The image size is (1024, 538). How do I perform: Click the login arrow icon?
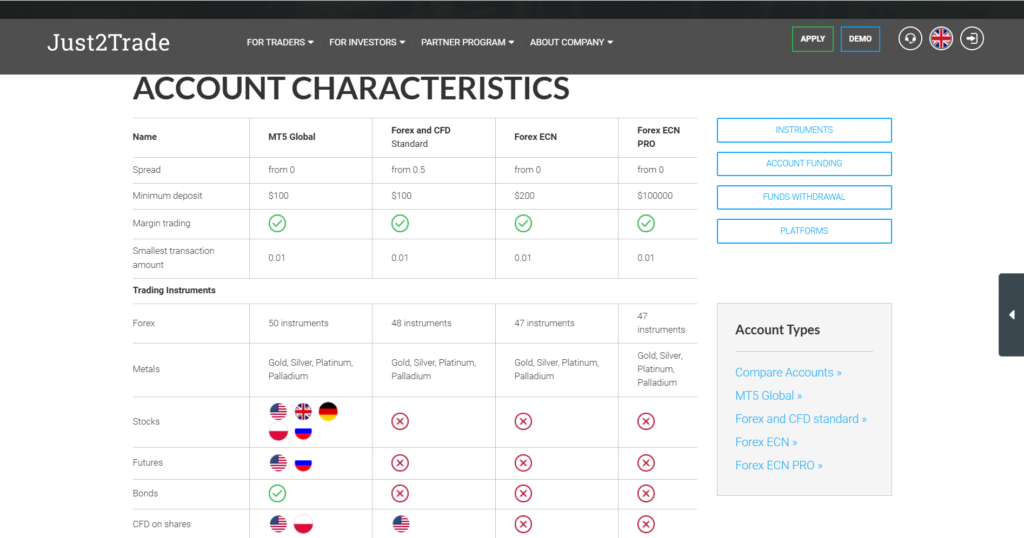coord(972,39)
